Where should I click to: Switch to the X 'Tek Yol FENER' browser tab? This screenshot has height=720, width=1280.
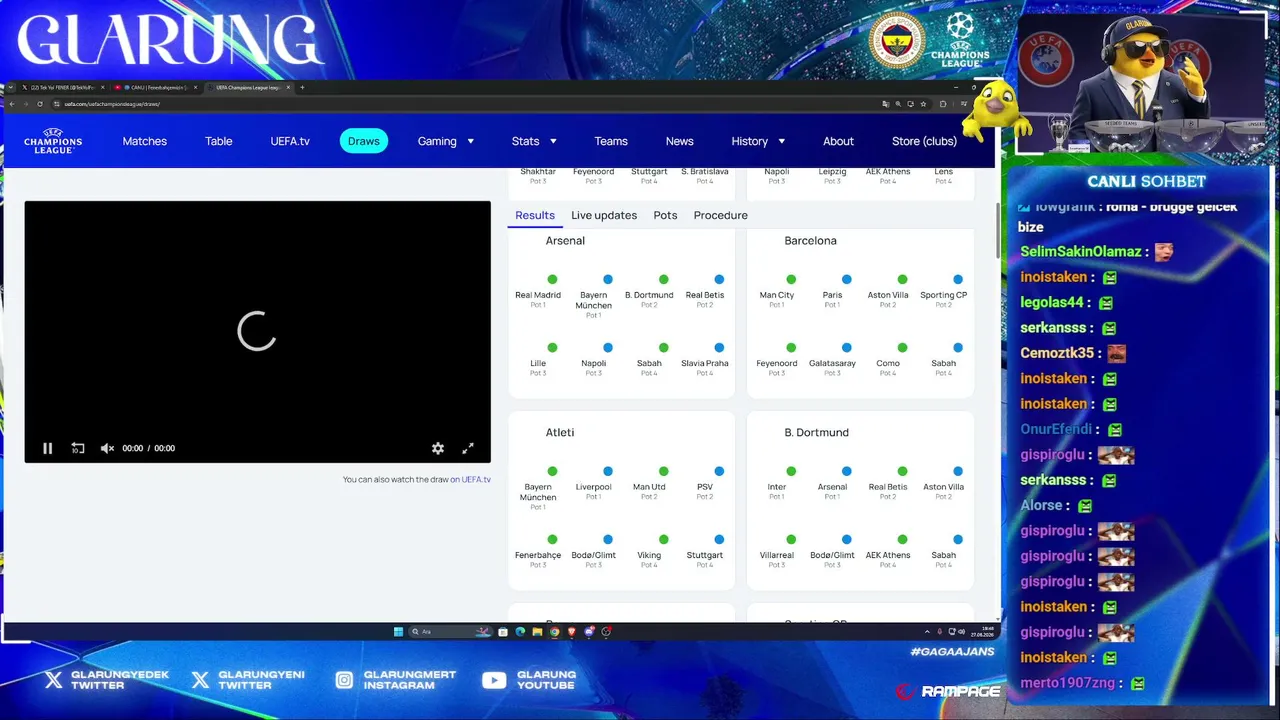click(x=62, y=87)
